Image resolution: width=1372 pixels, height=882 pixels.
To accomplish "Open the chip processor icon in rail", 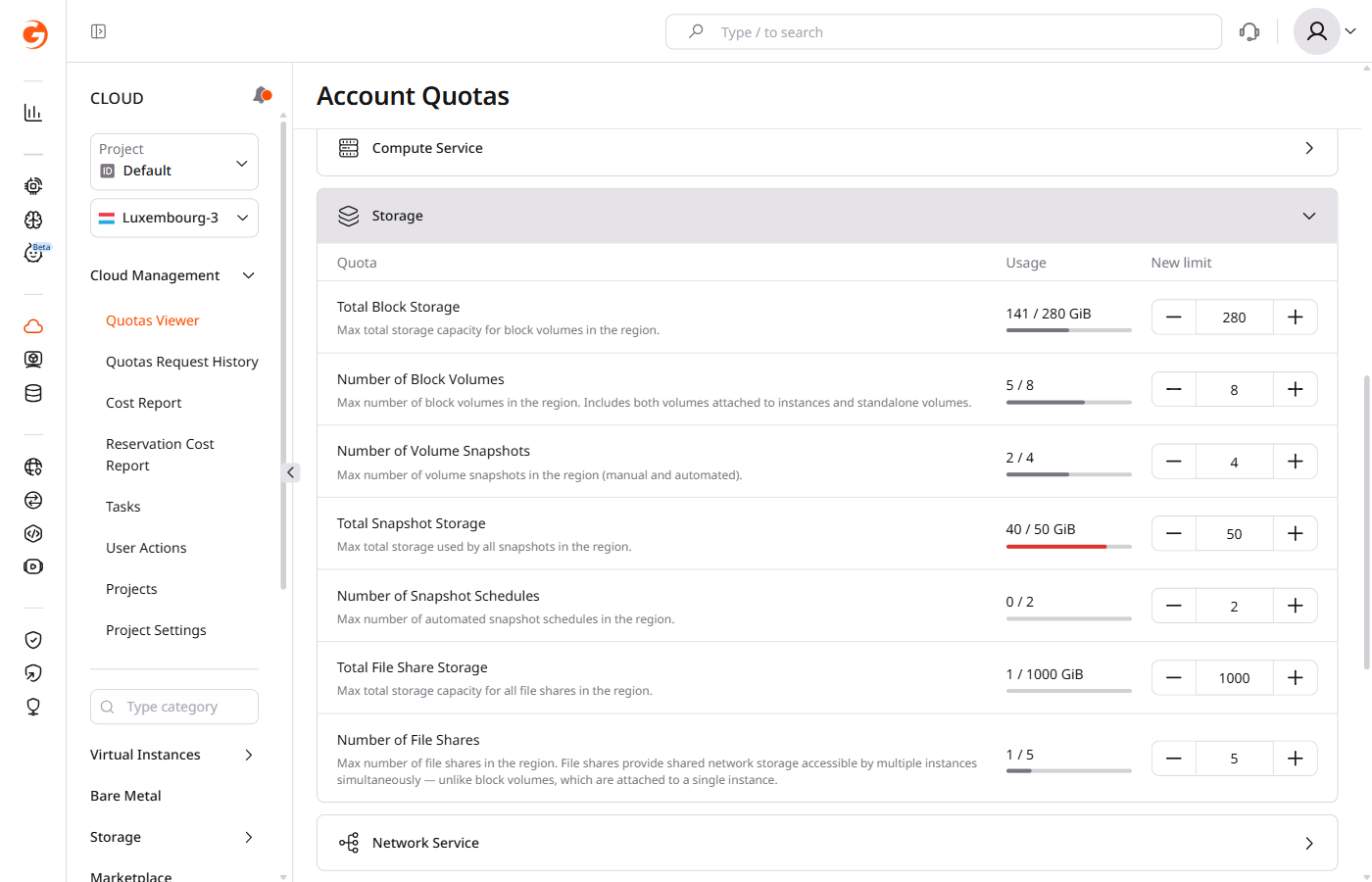I will 33,186.
